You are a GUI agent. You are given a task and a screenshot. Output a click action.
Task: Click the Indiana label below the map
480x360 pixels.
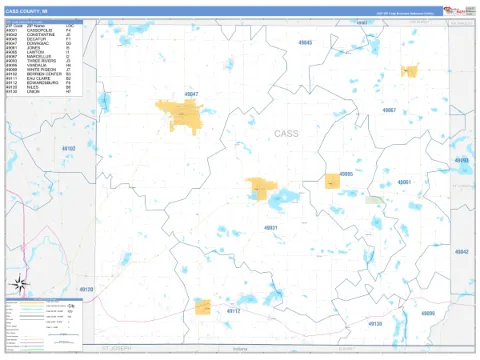[x=240, y=349]
